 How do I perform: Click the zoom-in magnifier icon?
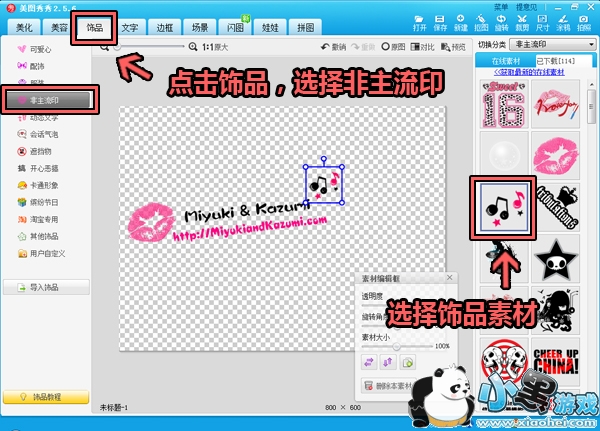[x=193, y=47]
